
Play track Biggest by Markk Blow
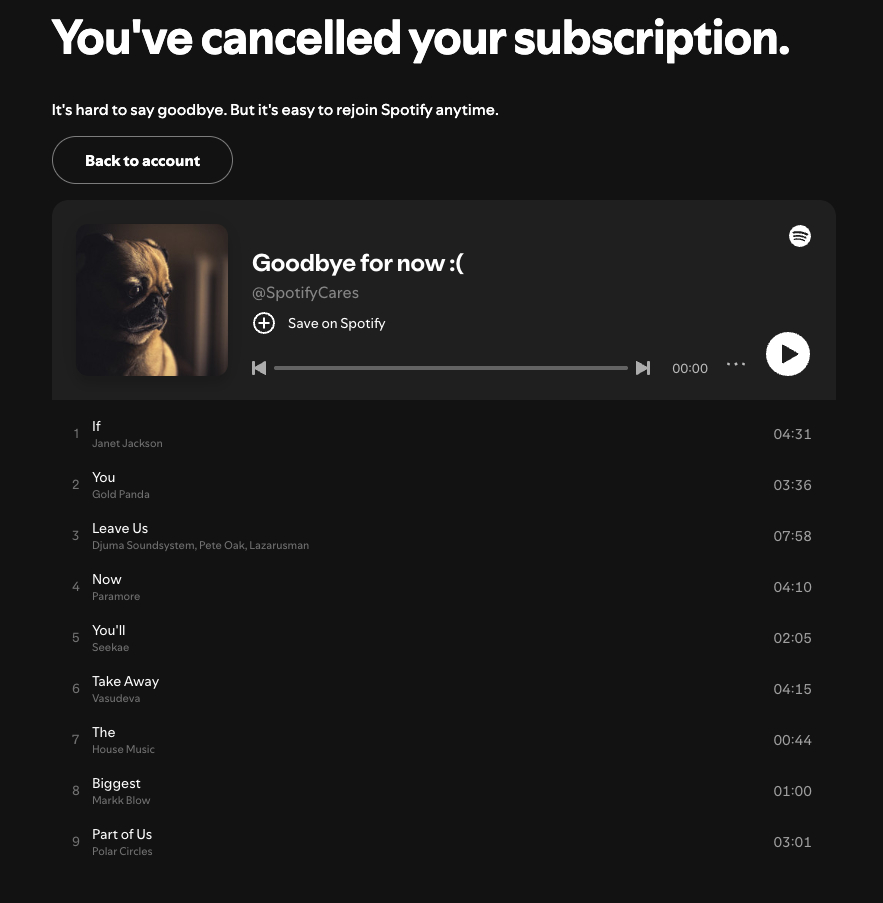click(x=441, y=791)
